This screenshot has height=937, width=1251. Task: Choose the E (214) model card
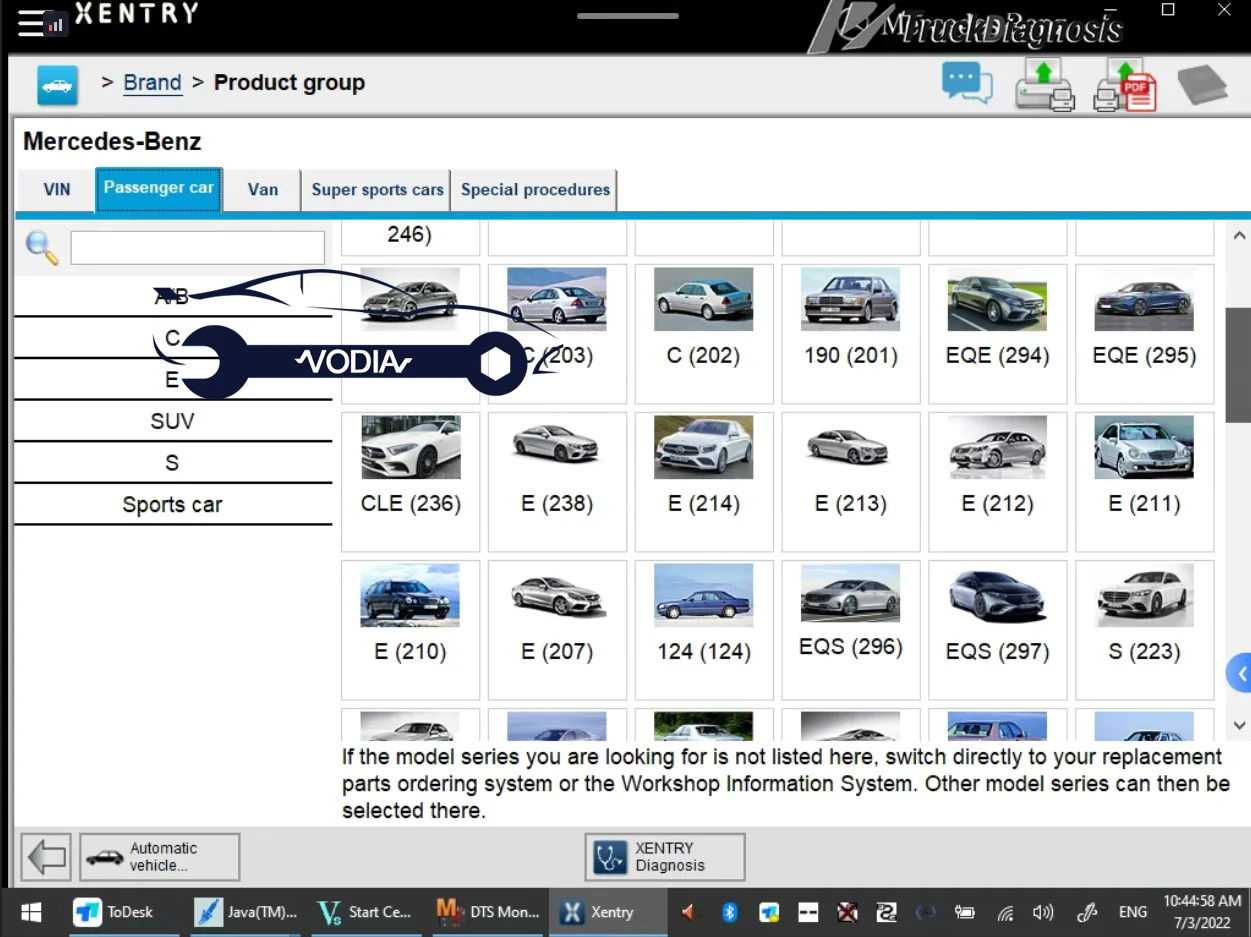click(x=704, y=482)
